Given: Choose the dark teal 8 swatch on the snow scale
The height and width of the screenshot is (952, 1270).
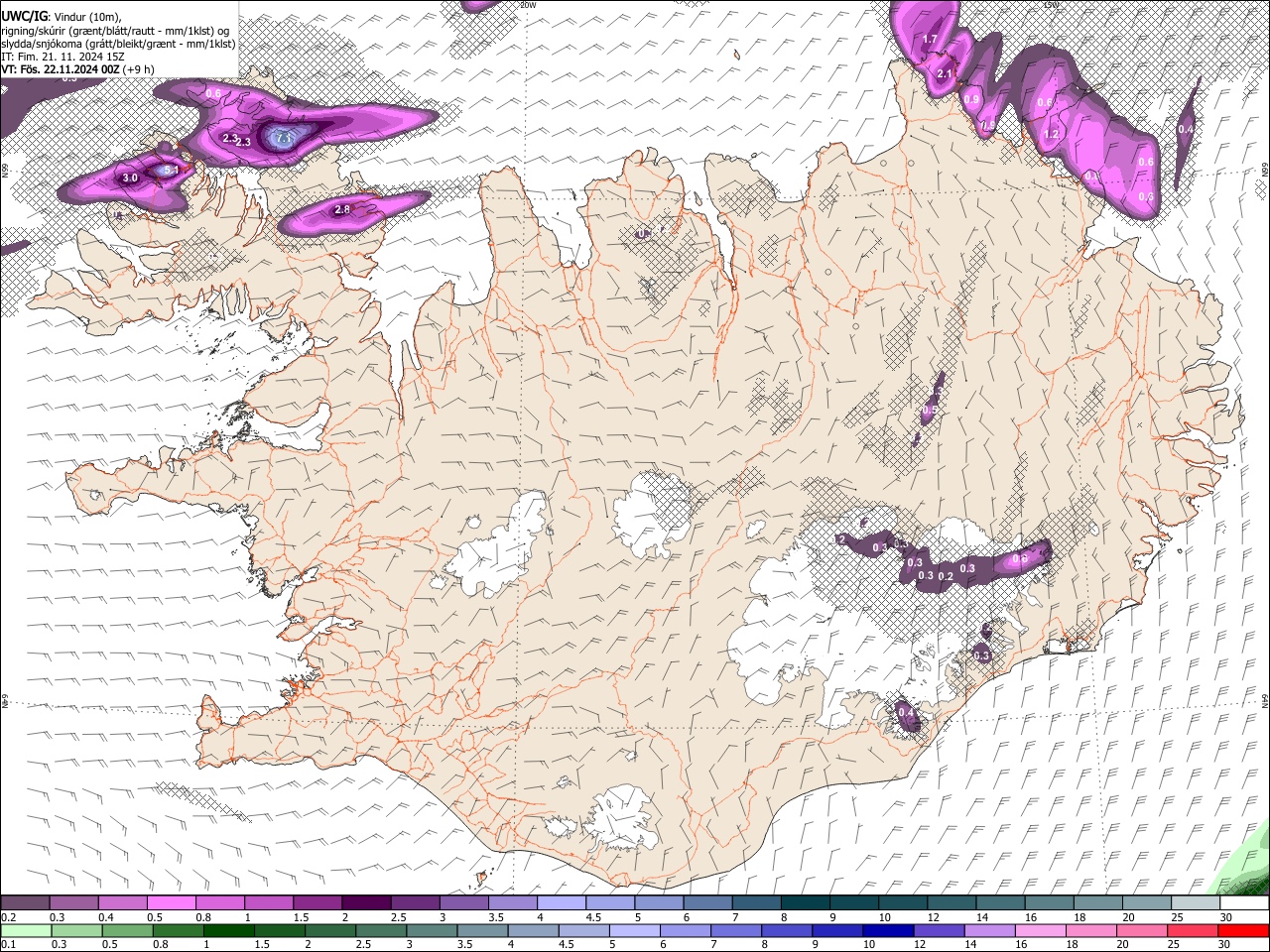Looking at the screenshot, I should [x=806, y=903].
